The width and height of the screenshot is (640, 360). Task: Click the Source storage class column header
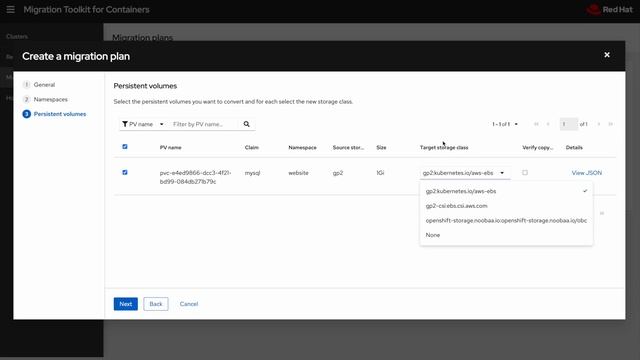coord(348,147)
